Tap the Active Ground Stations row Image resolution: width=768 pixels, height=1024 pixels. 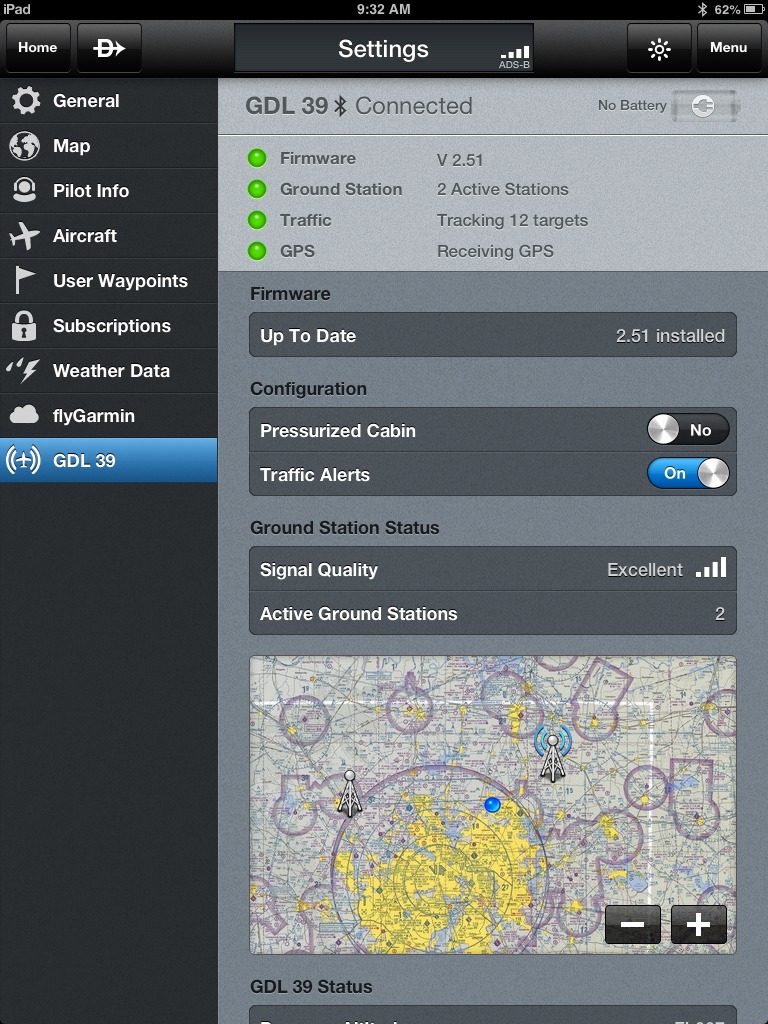[493, 613]
